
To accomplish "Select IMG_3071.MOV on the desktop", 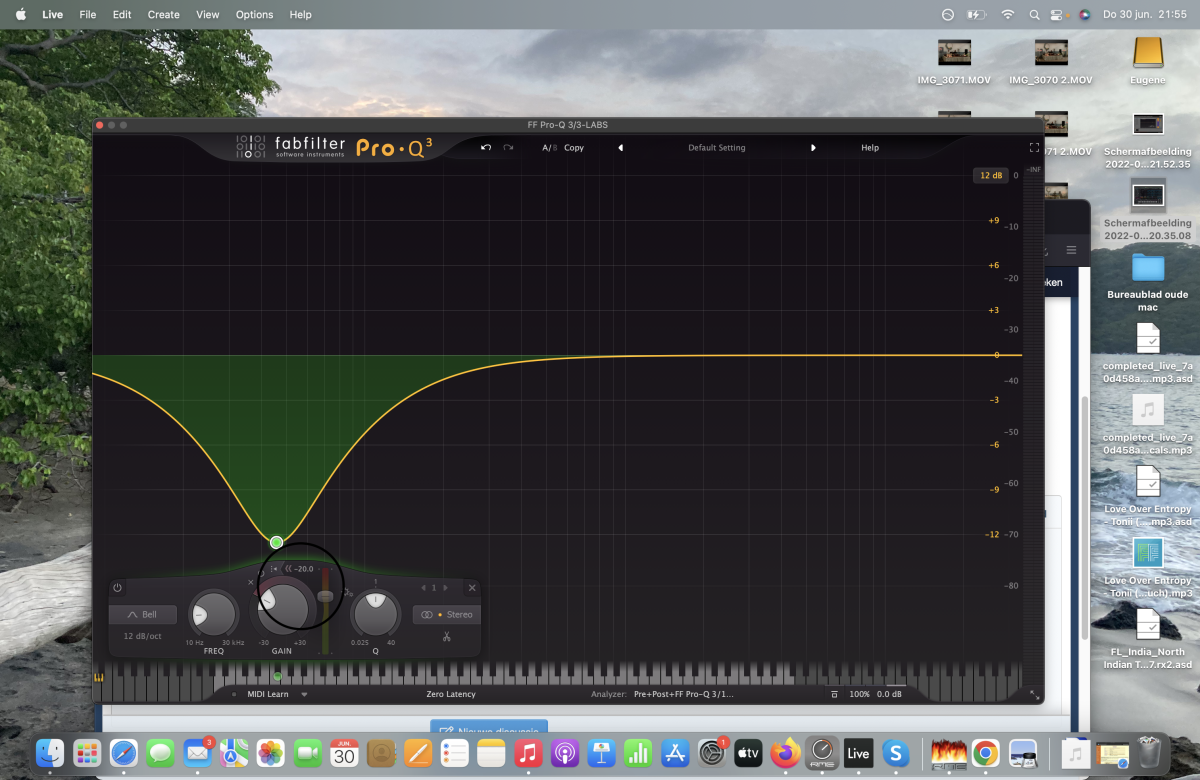I will coord(954,61).
